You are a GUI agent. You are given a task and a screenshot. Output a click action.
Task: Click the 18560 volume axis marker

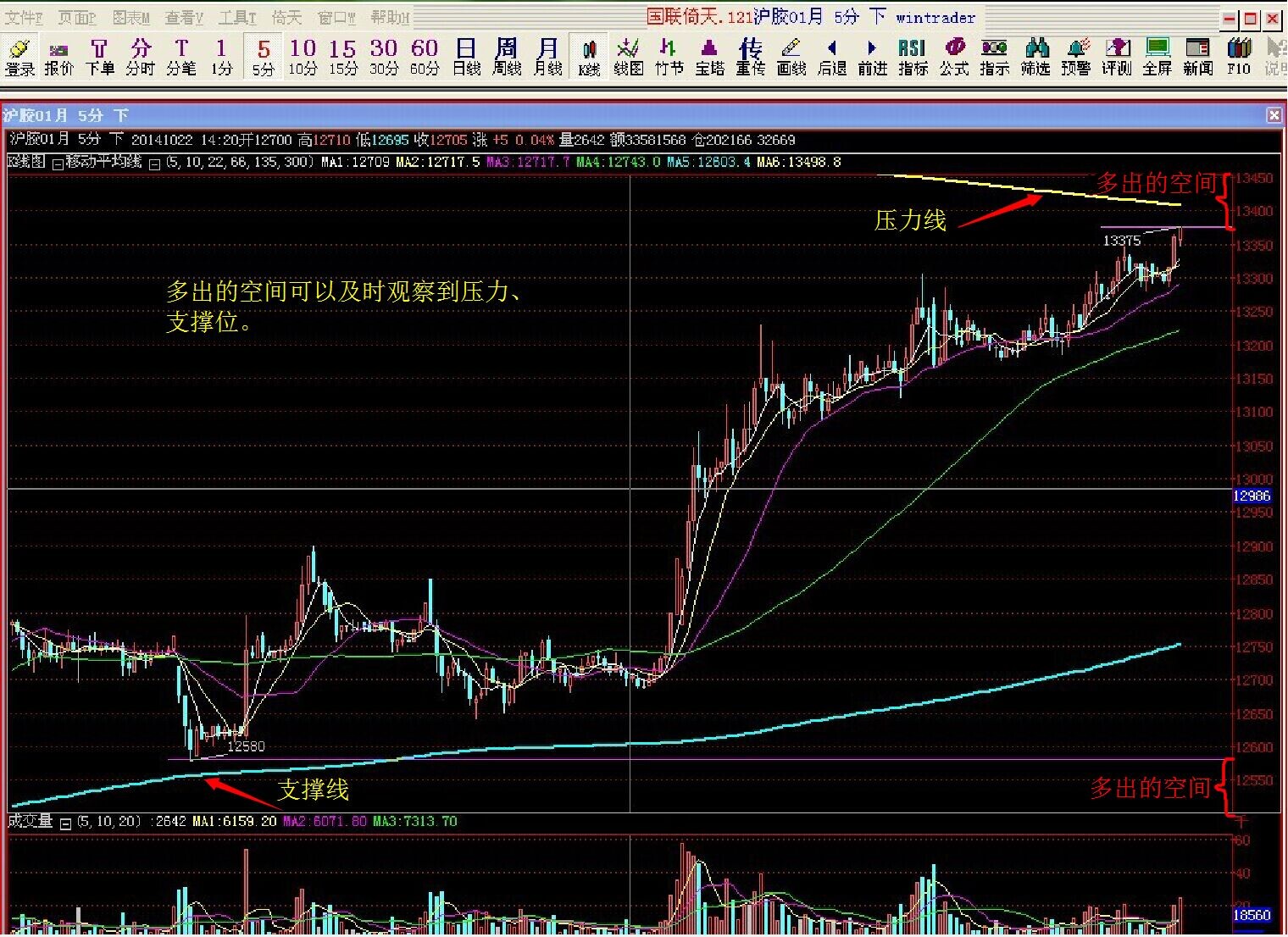point(1252,915)
